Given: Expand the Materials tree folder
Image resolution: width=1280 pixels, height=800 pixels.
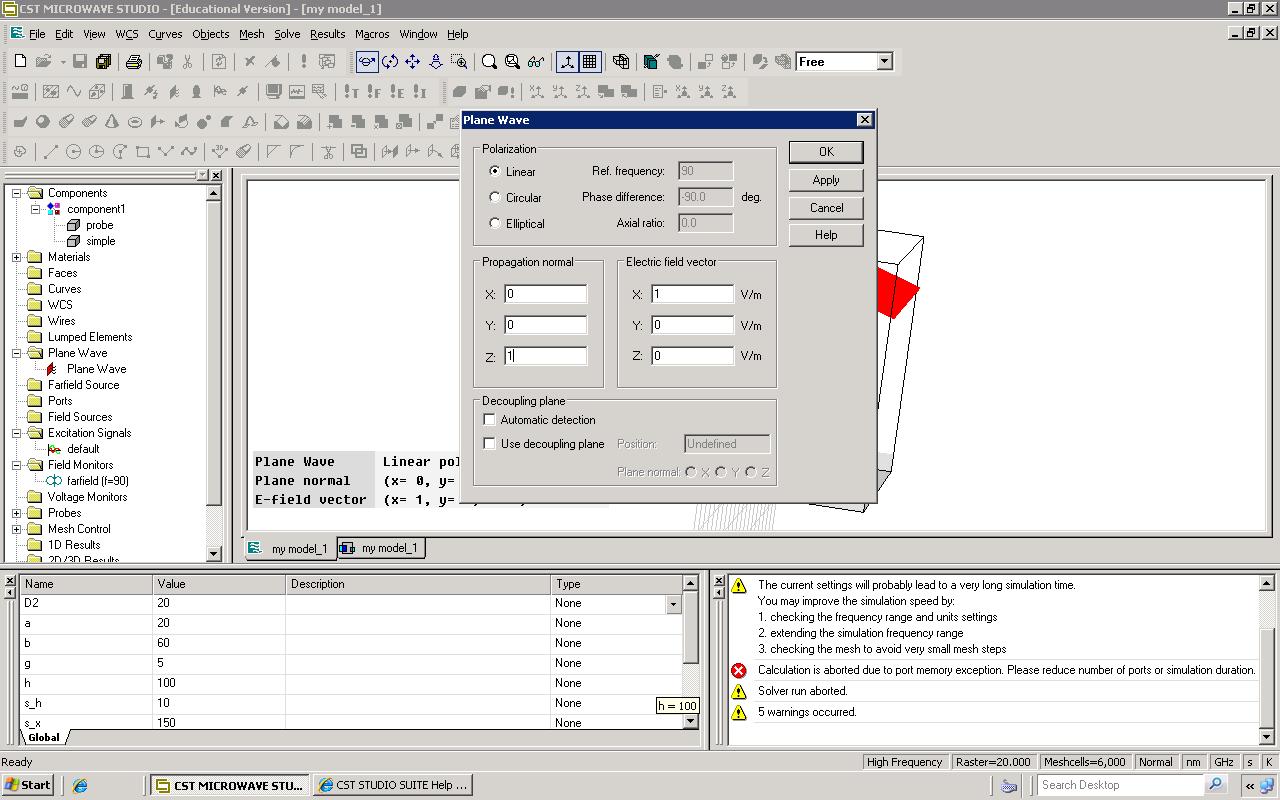Looking at the screenshot, I should 17,257.
